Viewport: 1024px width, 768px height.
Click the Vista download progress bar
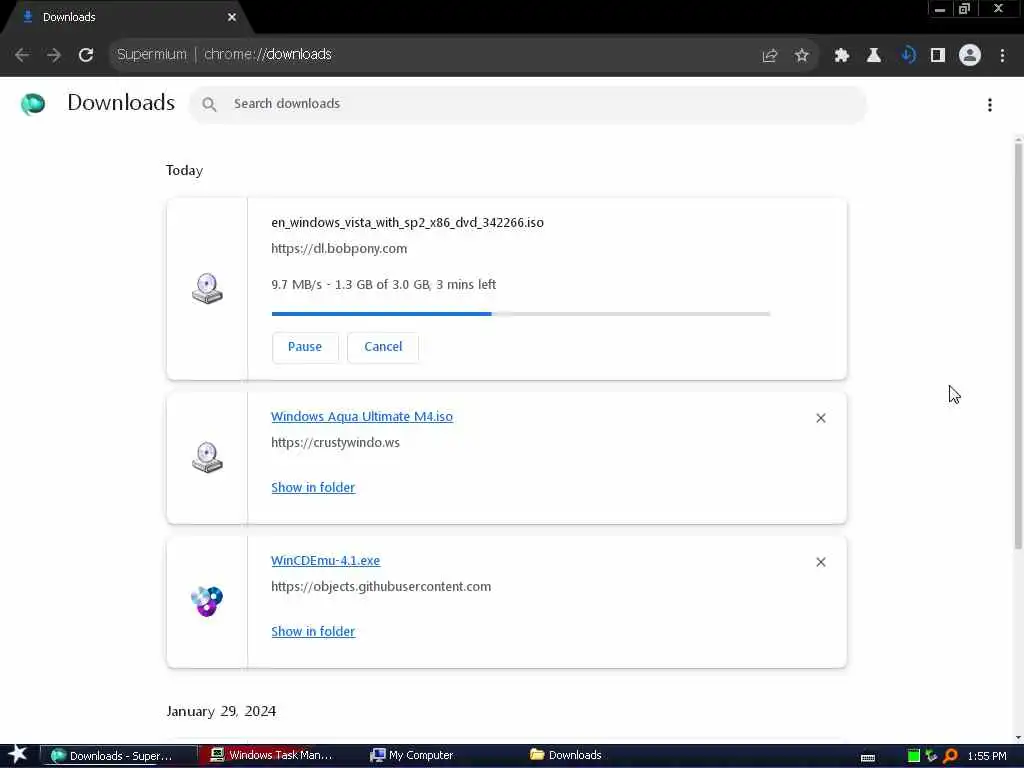click(x=520, y=314)
